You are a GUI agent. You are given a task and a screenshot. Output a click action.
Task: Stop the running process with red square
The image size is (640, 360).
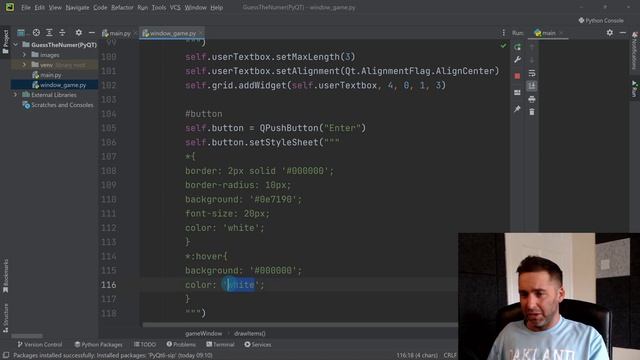(517, 76)
